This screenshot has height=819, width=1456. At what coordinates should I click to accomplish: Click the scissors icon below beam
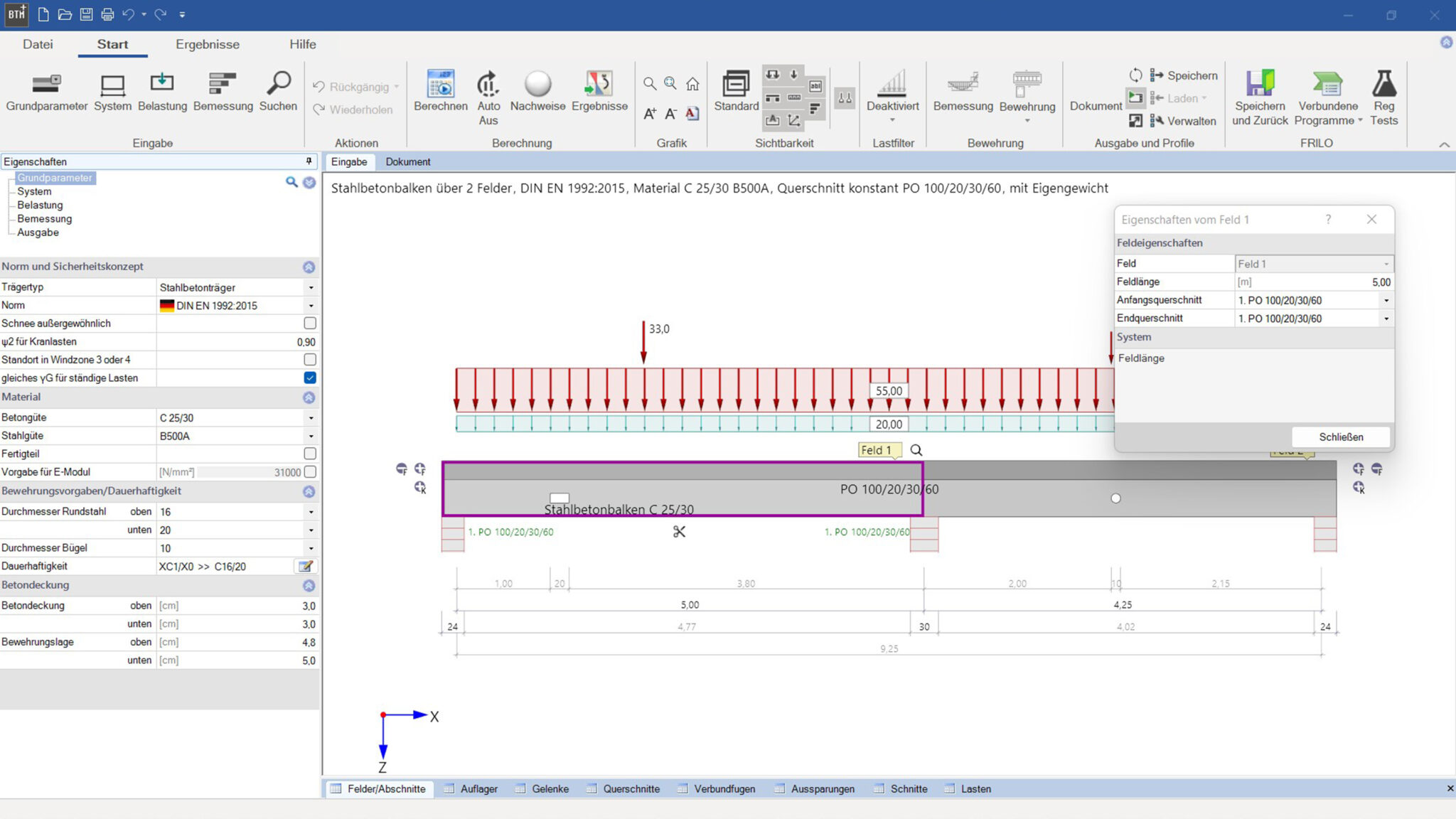click(679, 532)
